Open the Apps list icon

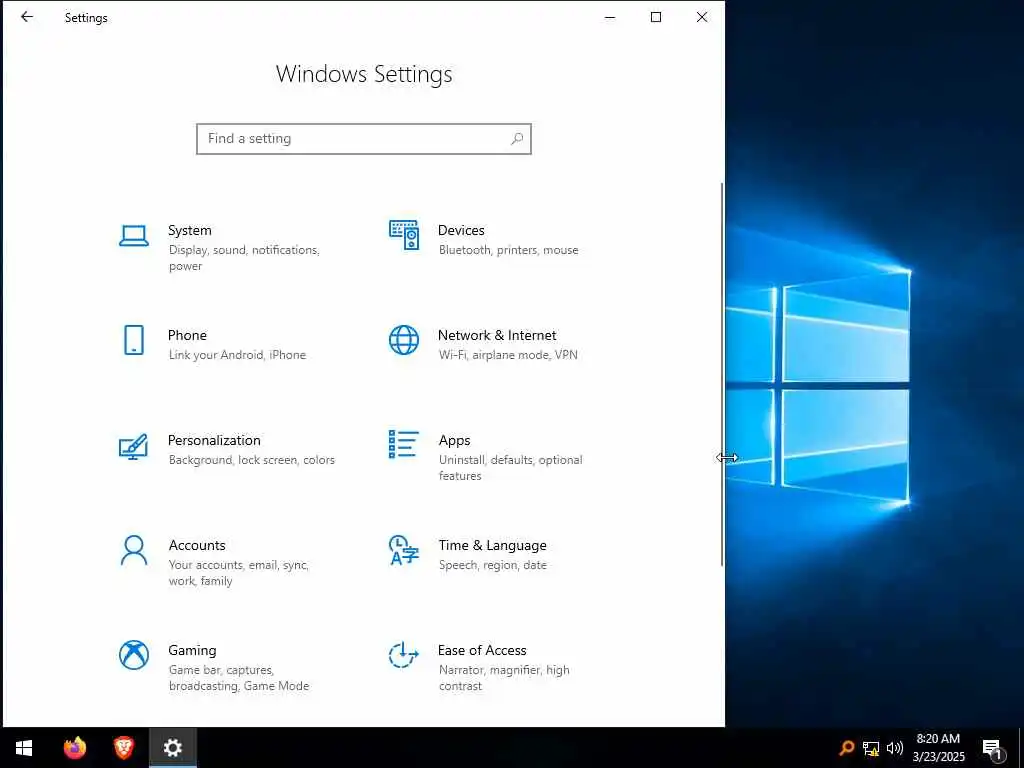pos(404,444)
